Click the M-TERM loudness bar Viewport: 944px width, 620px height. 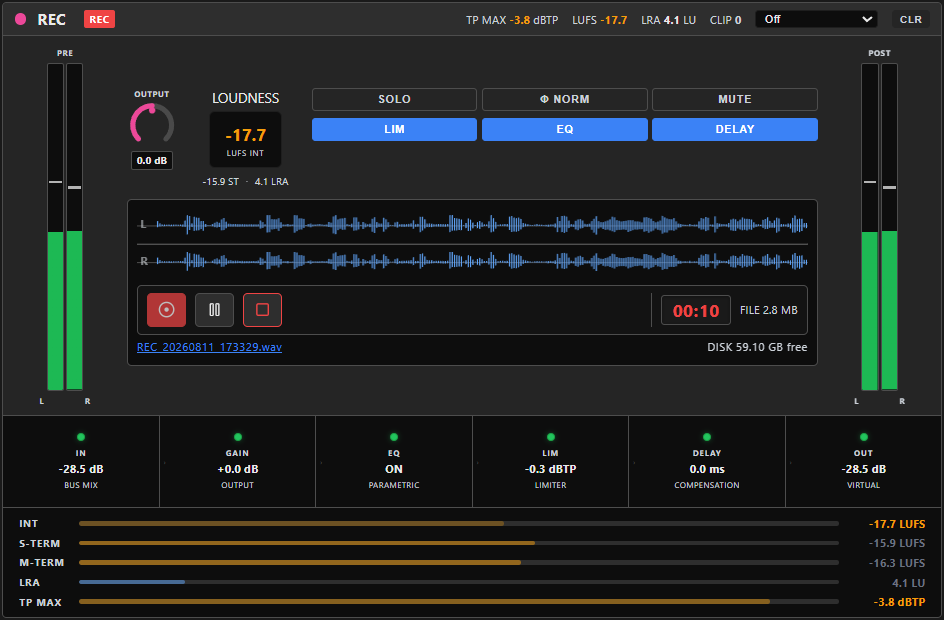tap(459, 563)
